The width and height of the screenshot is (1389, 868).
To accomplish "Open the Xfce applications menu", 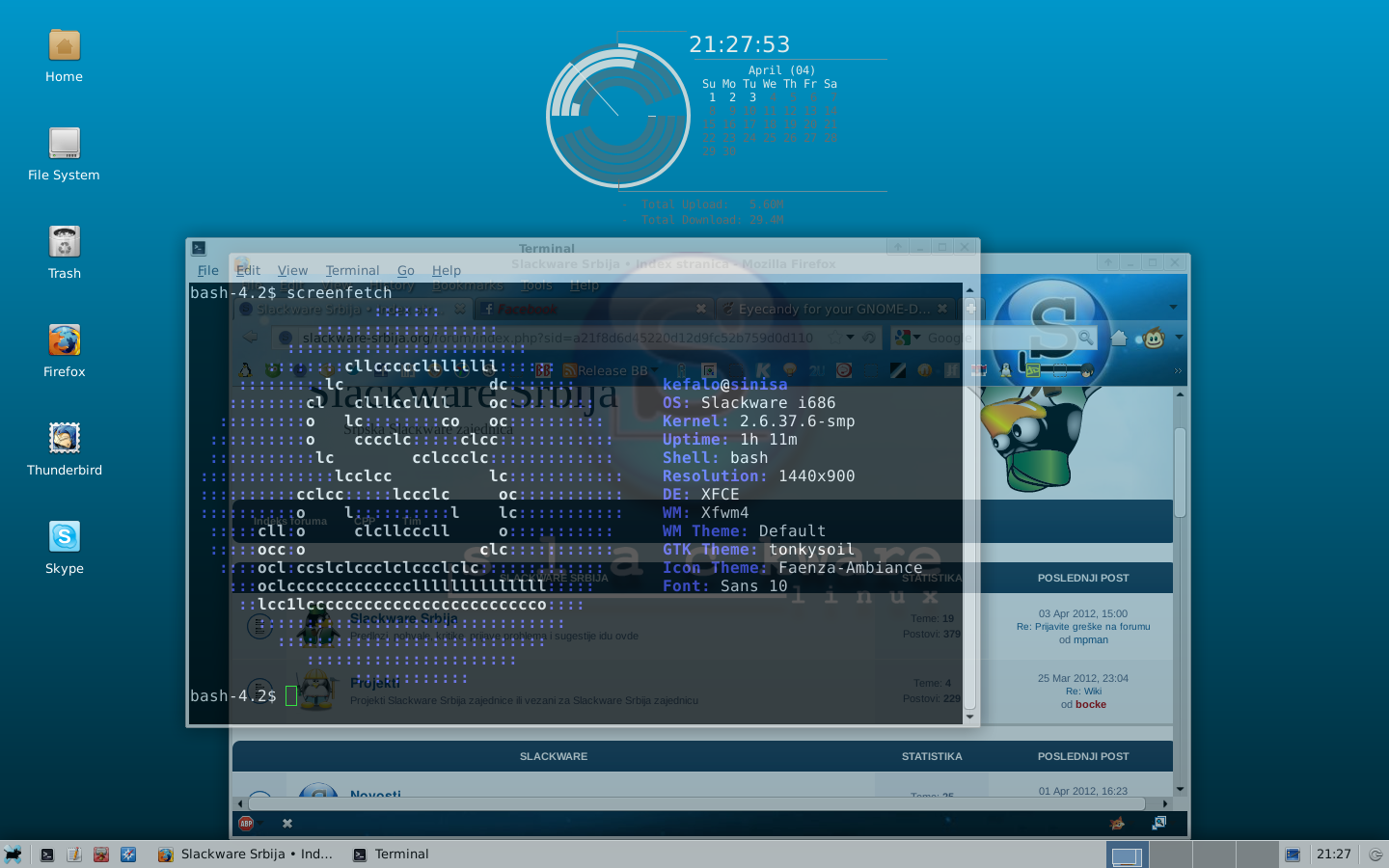I will 13,854.
